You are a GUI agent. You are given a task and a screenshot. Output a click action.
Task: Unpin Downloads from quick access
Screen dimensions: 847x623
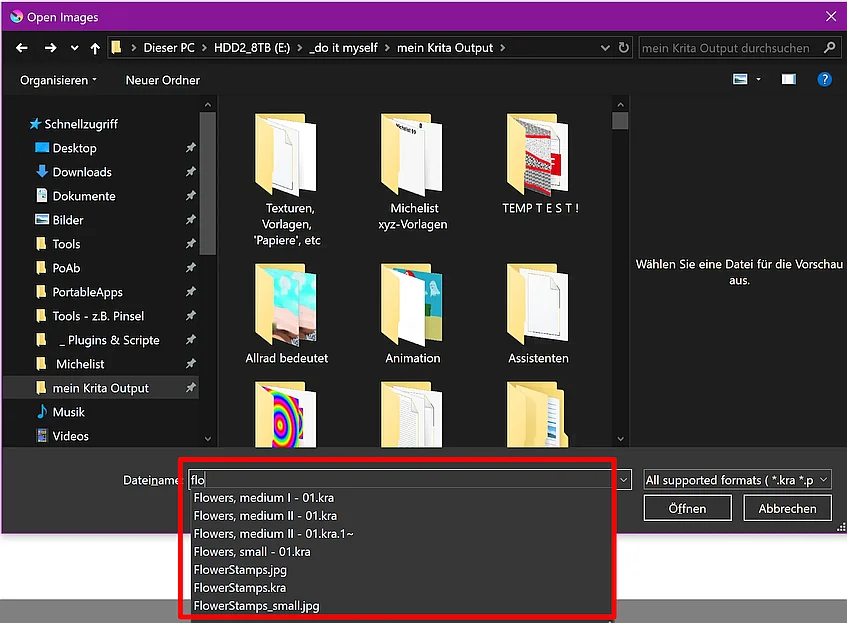click(191, 172)
